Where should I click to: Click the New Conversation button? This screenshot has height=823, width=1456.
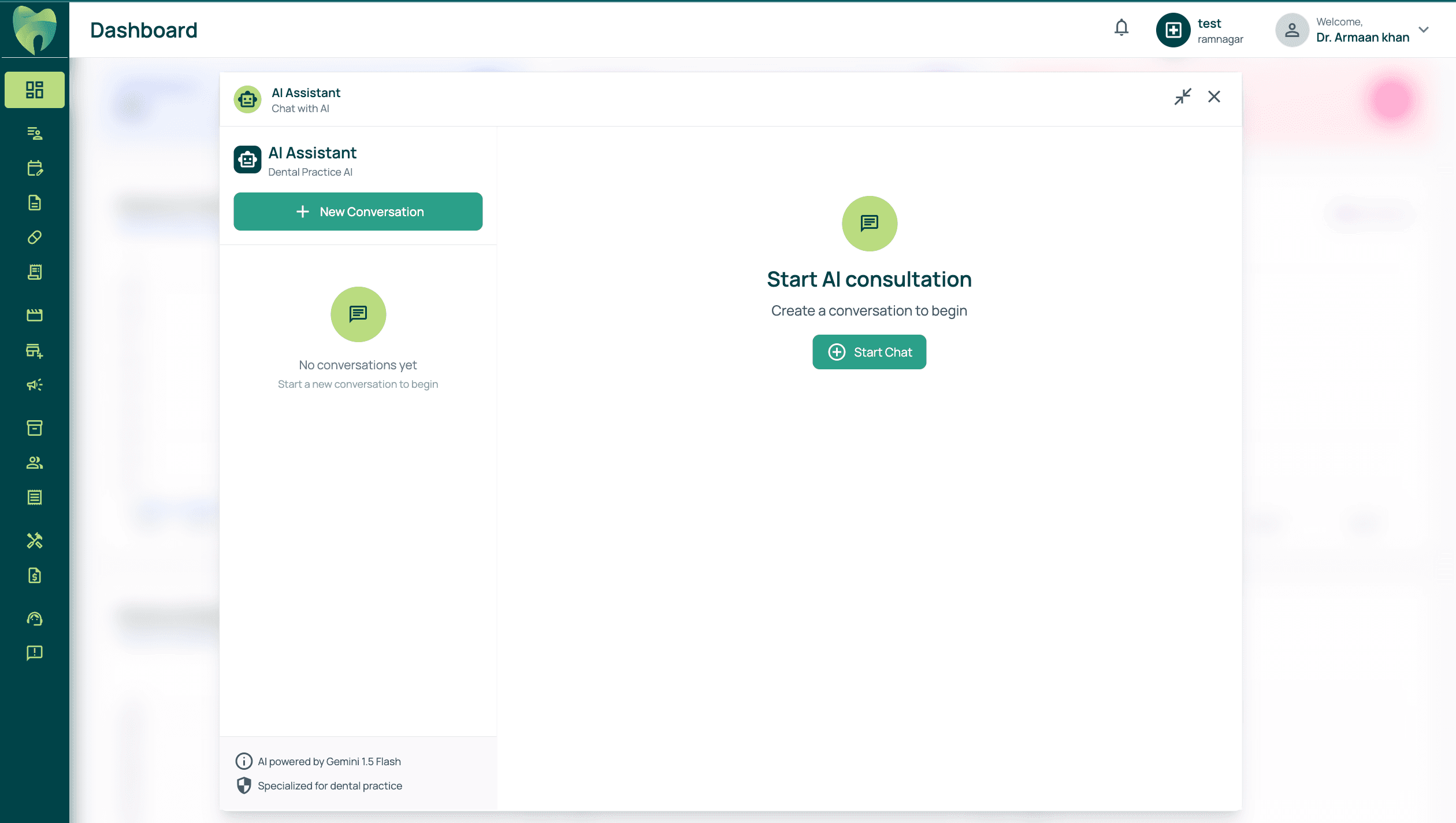(358, 212)
